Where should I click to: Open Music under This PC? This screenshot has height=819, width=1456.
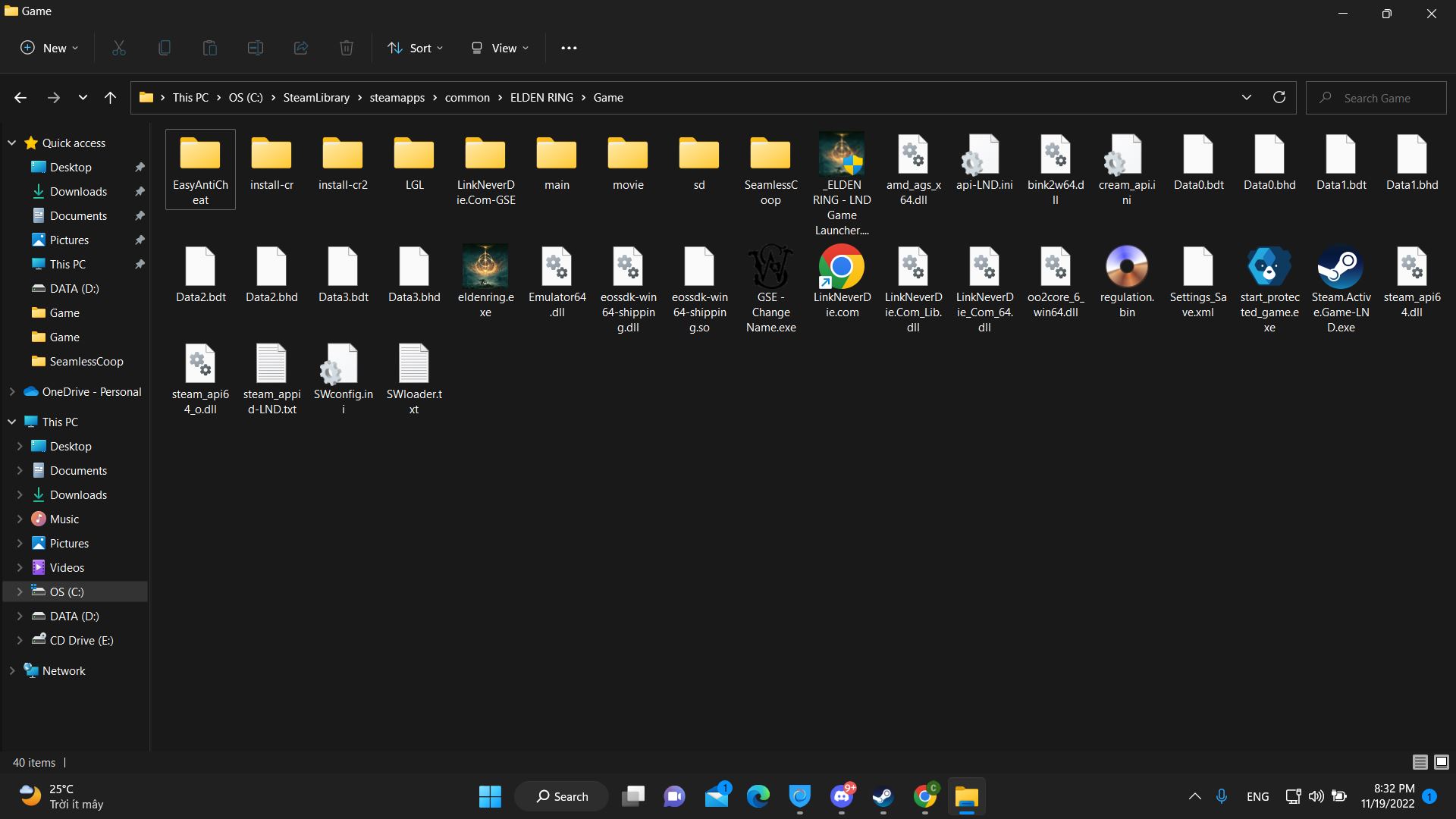[64, 519]
